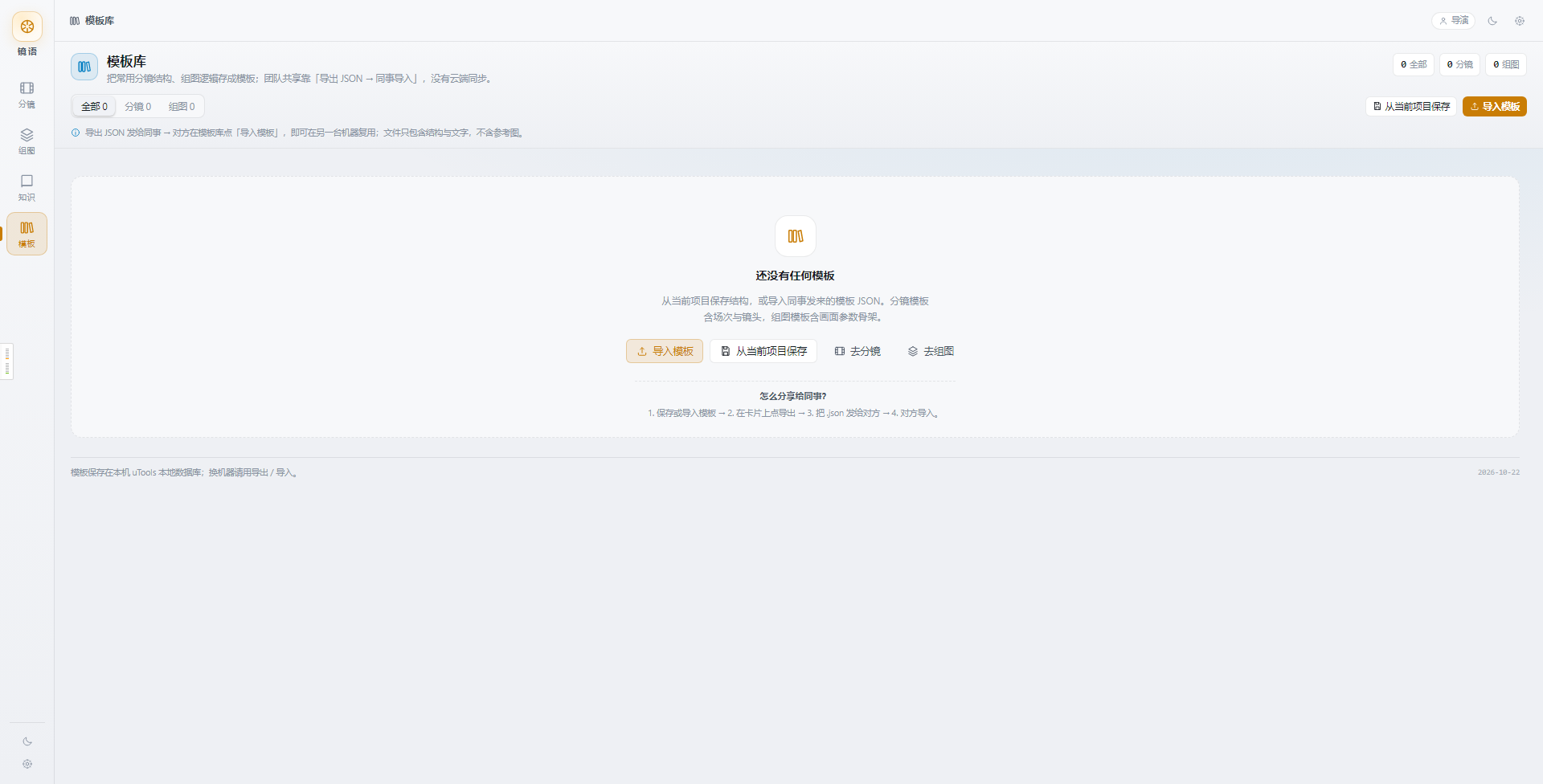Screen dimensions: 1543x784
Task: Click the large blue 模板库 icon beside the page title
Action: (84, 67)
